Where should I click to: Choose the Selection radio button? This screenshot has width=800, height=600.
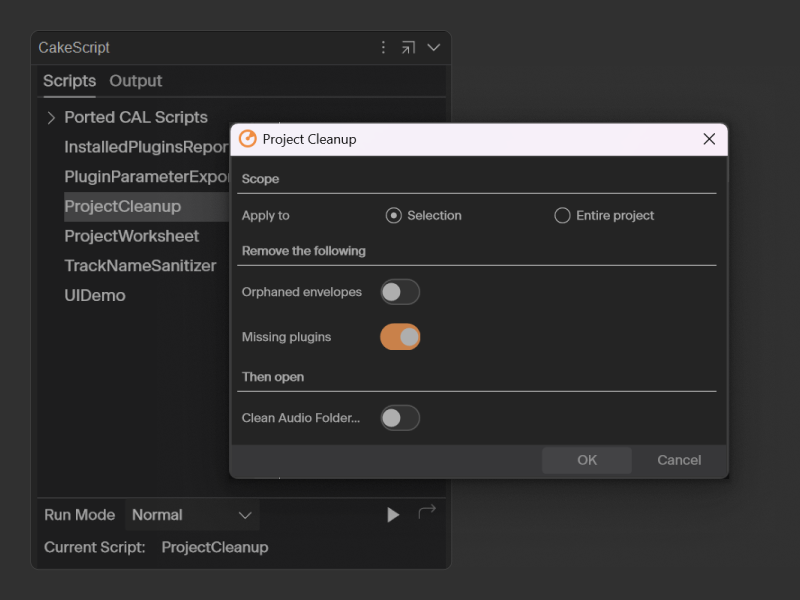(x=393, y=216)
